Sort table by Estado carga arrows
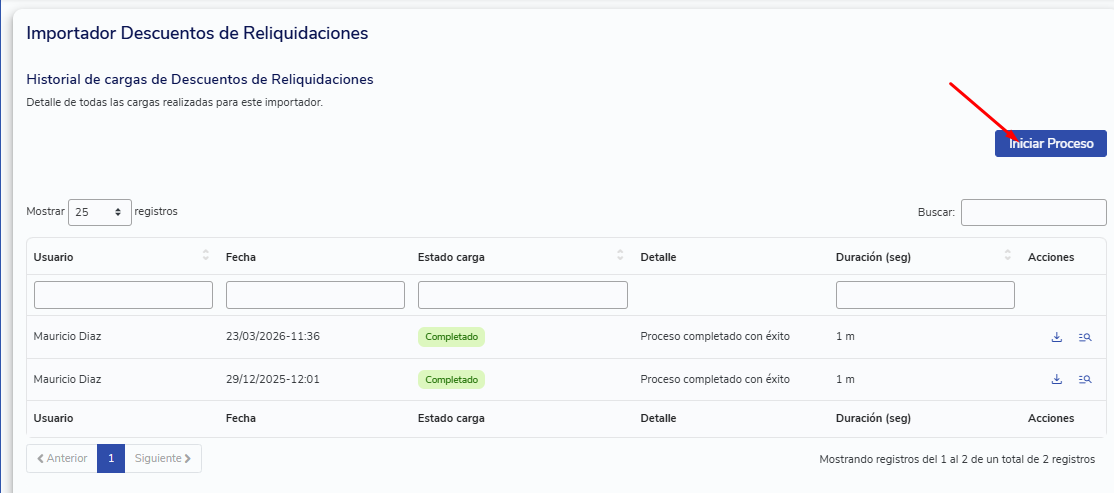The image size is (1114, 493). point(620,255)
